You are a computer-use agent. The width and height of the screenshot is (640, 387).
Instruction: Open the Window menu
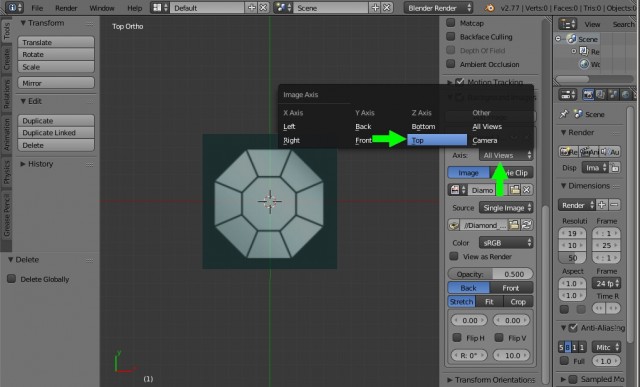tap(102, 8)
